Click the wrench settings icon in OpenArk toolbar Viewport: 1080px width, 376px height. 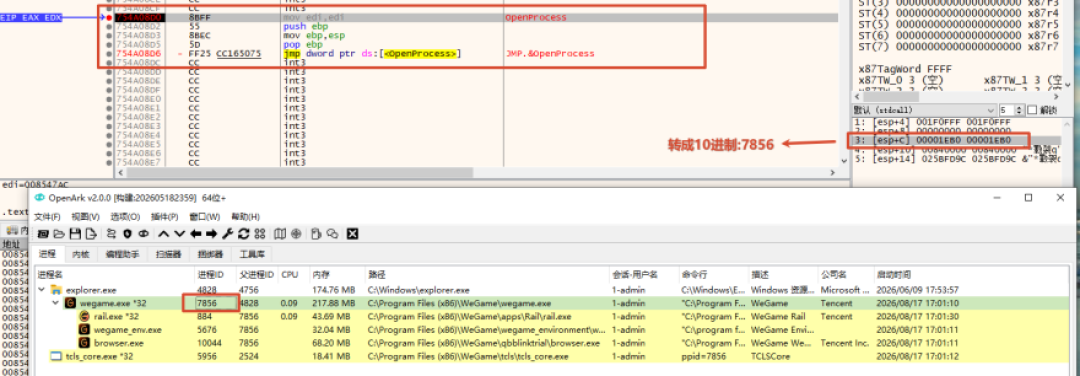pos(228,233)
